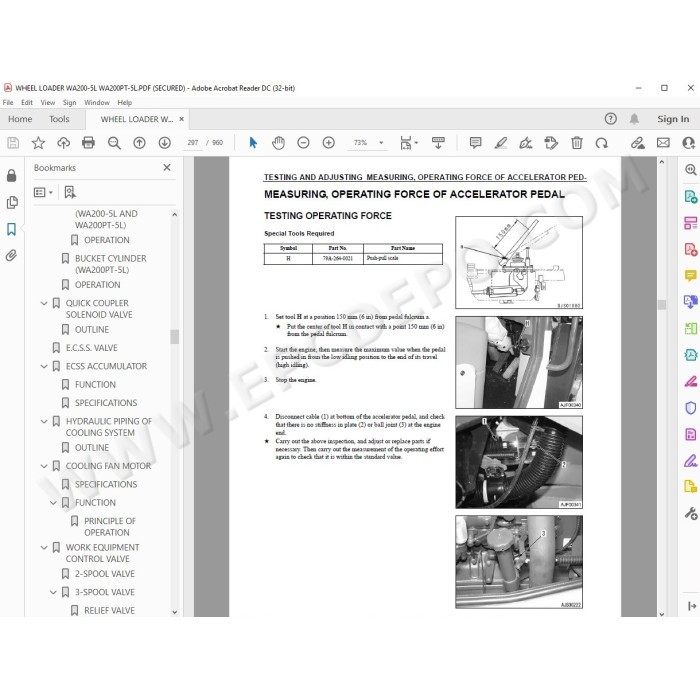Viewport: 700px width, 700px height.
Task: Open the fit page options tool
Action: tap(408, 143)
